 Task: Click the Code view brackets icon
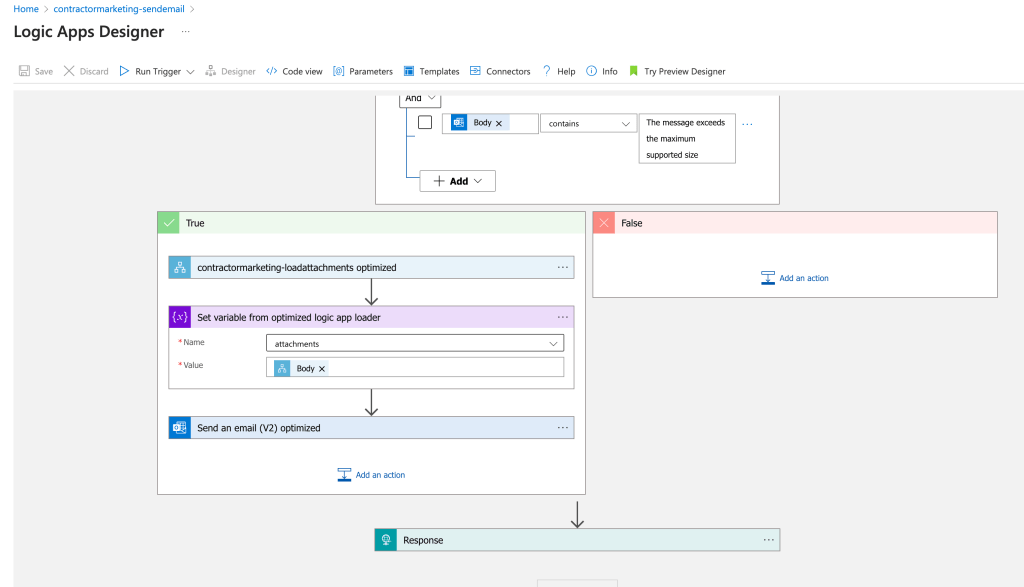pos(272,71)
